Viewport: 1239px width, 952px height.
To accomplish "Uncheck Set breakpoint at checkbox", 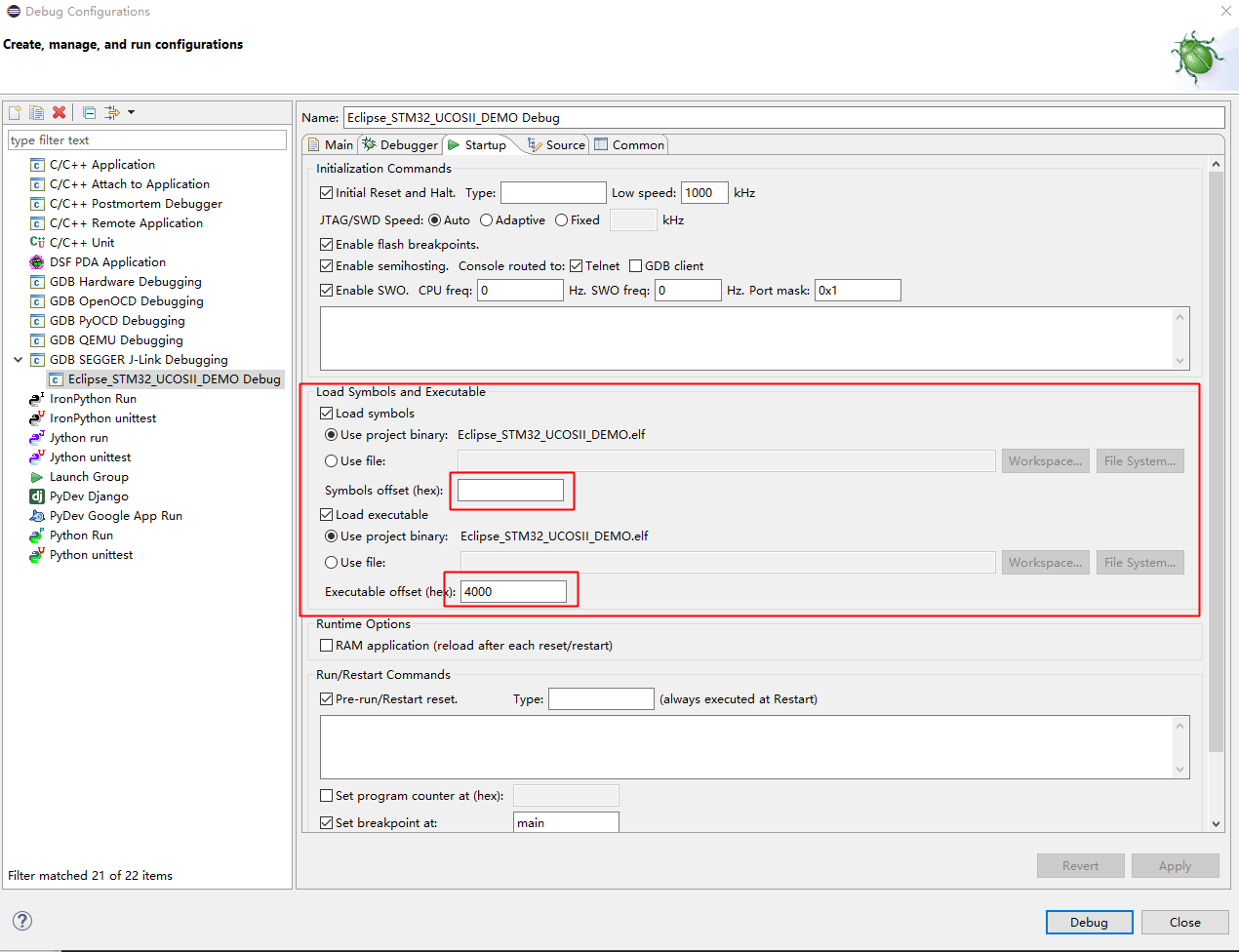I will (327, 823).
